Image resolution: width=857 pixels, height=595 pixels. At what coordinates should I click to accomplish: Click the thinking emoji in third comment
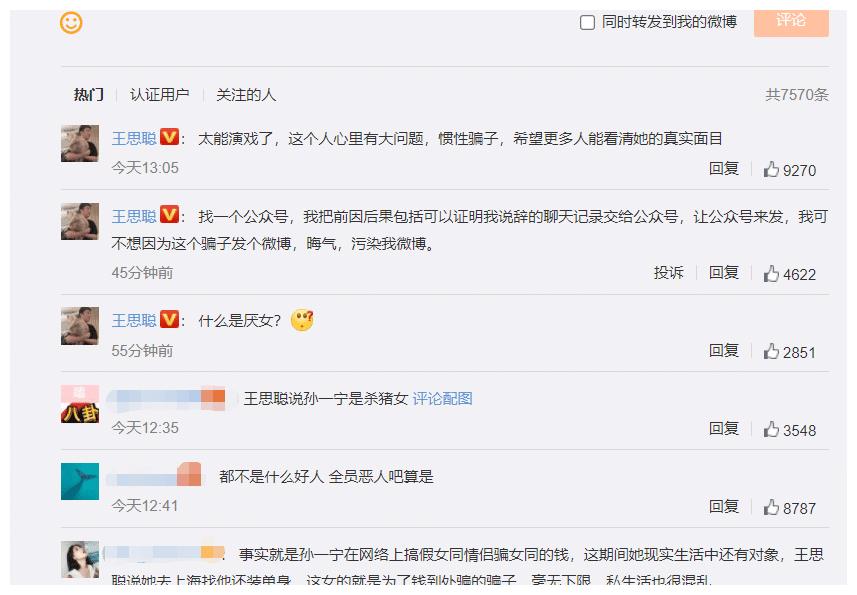coord(302,320)
